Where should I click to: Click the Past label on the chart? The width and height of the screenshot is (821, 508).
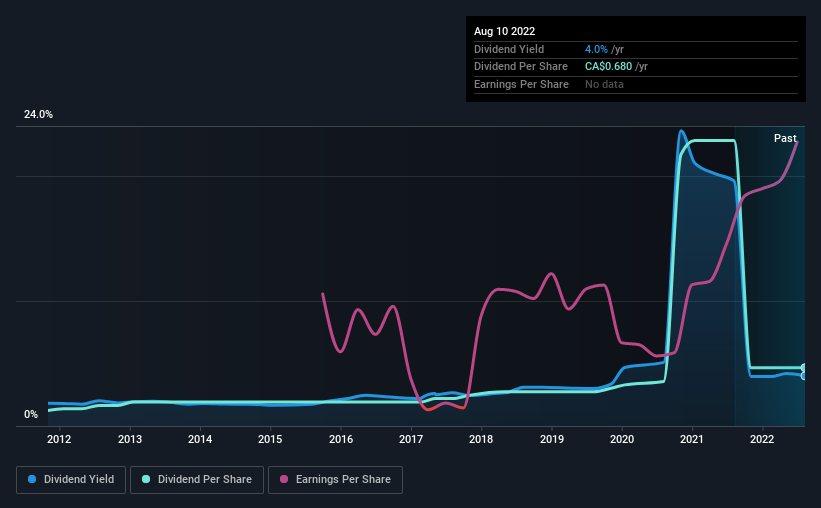(x=785, y=138)
